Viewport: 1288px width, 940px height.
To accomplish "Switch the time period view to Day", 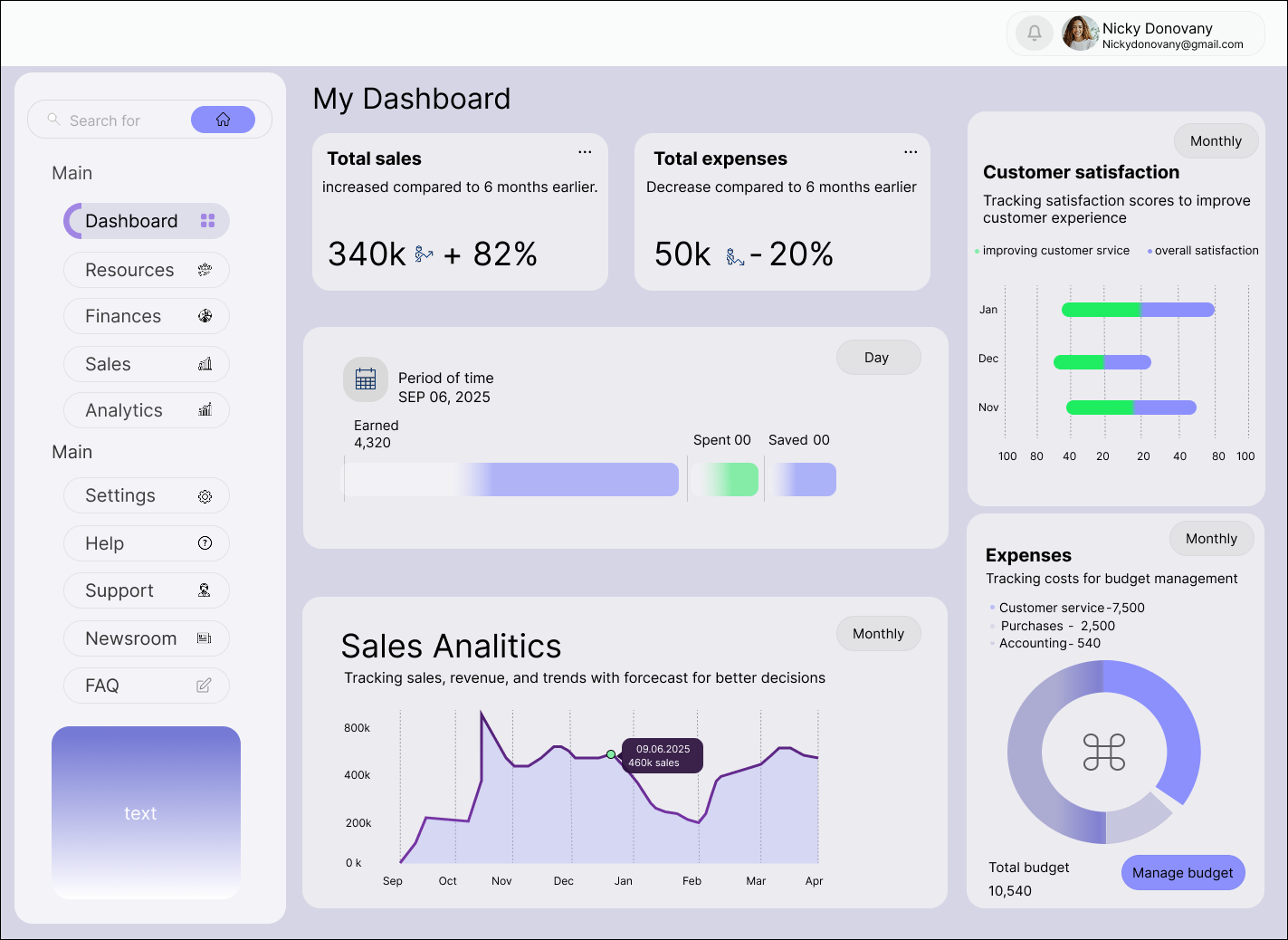I will pyautogui.click(x=877, y=357).
